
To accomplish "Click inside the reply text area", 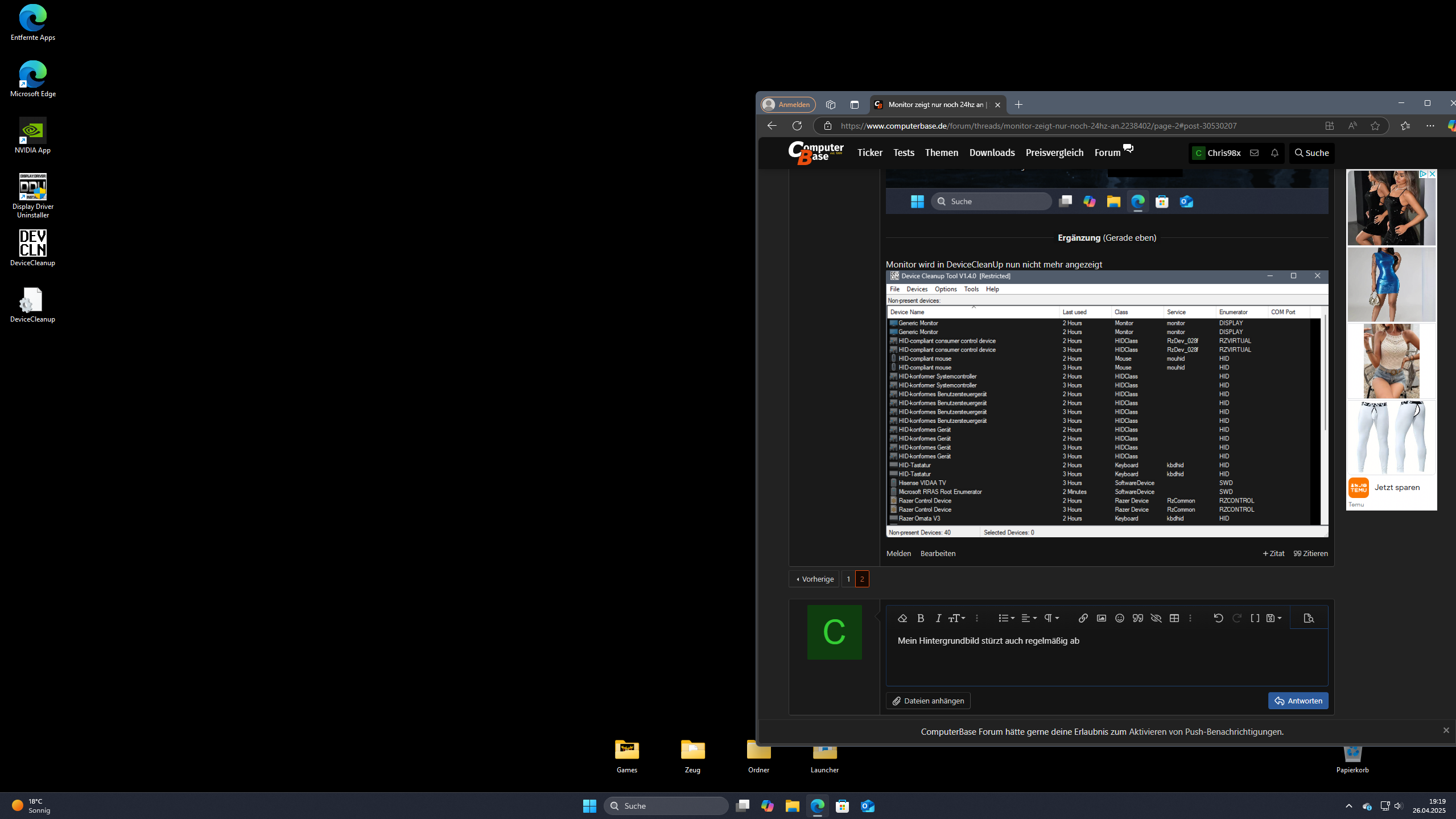I will (x=1106, y=660).
